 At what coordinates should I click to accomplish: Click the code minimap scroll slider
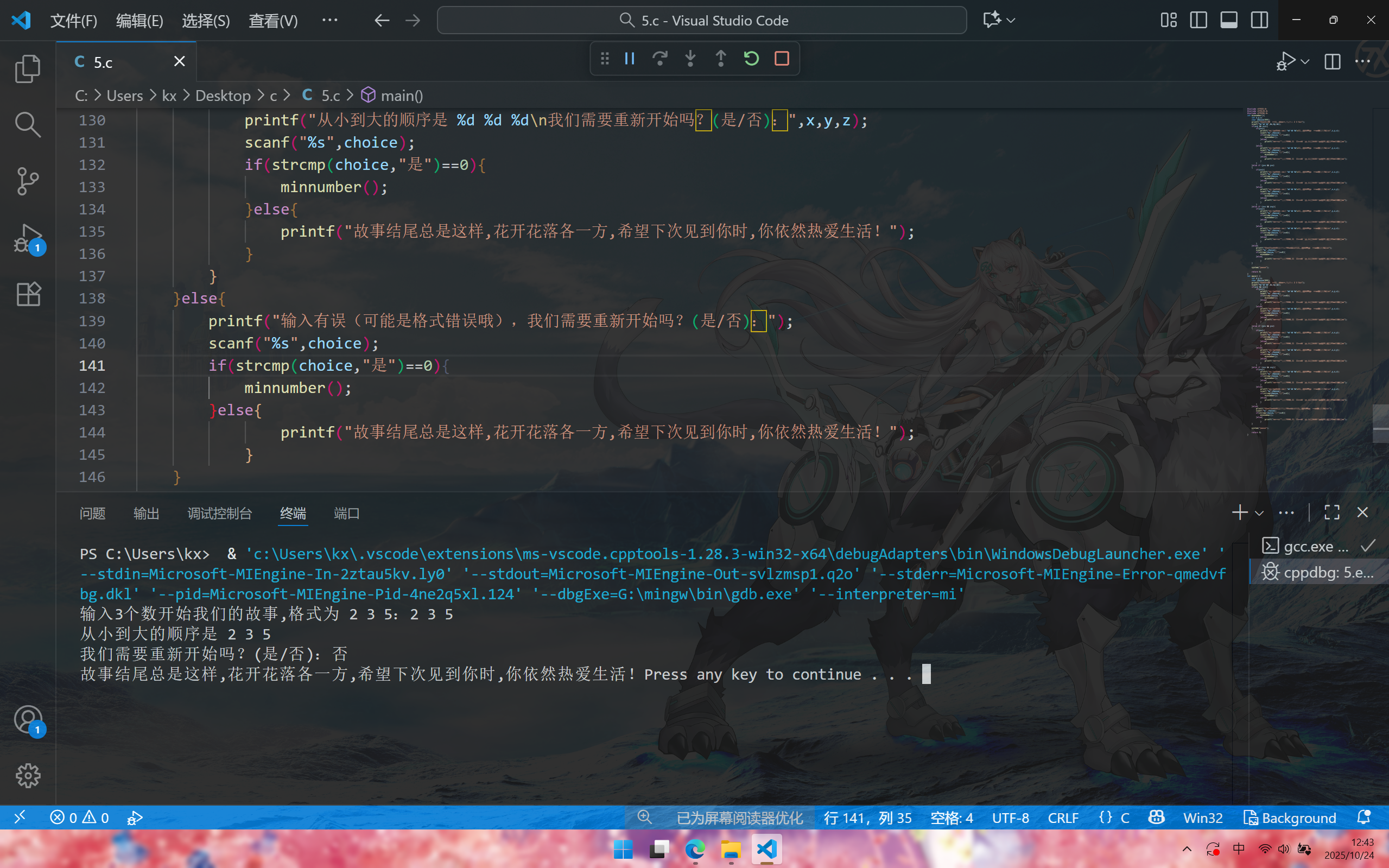pyautogui.click(x=1380, y=423)
